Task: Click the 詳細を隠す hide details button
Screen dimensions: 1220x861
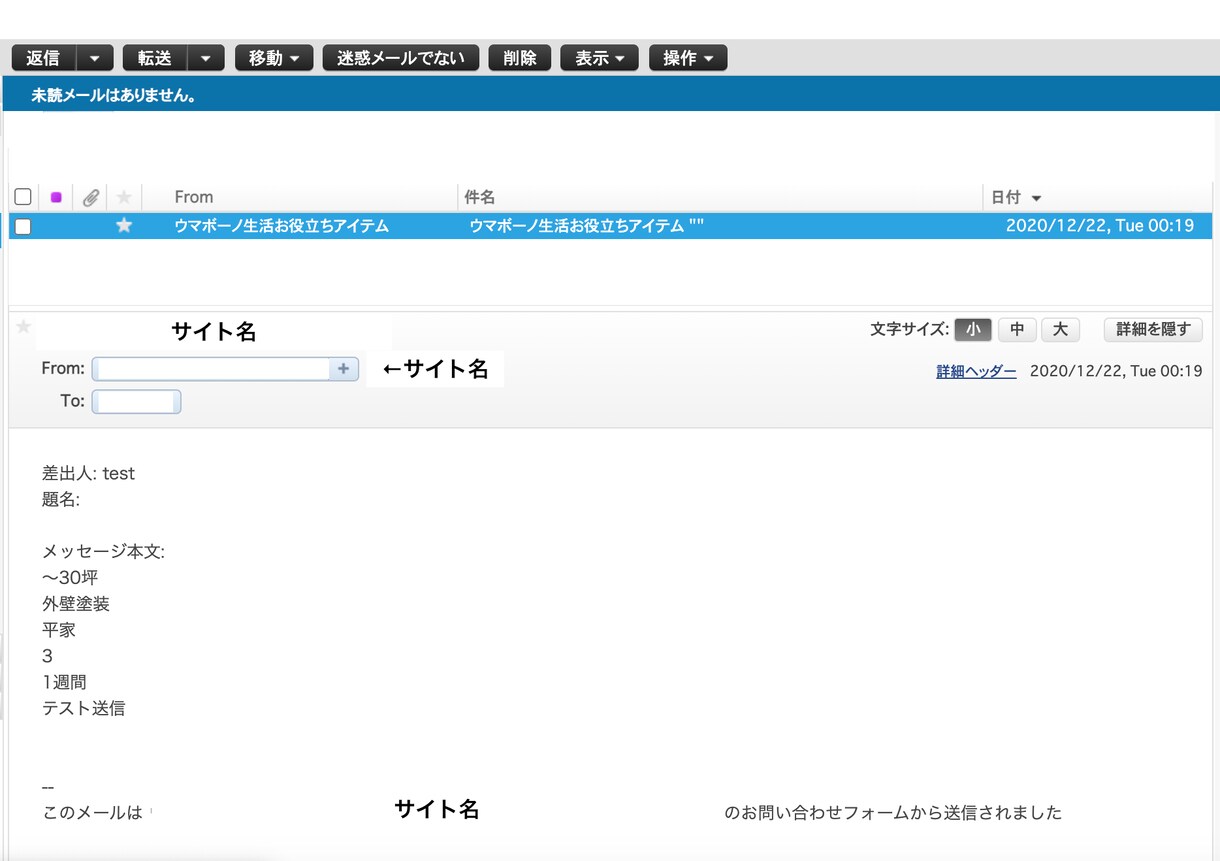Action: pyautogui.click(x=1153, y=329)
